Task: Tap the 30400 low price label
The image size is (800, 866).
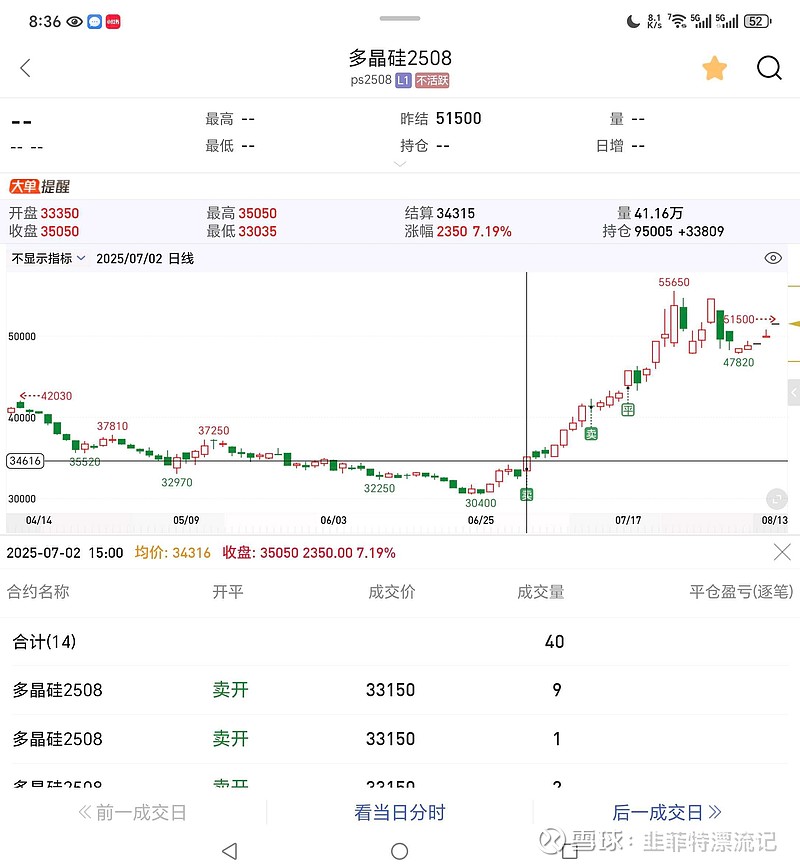Action: click(x=481, y=503)
